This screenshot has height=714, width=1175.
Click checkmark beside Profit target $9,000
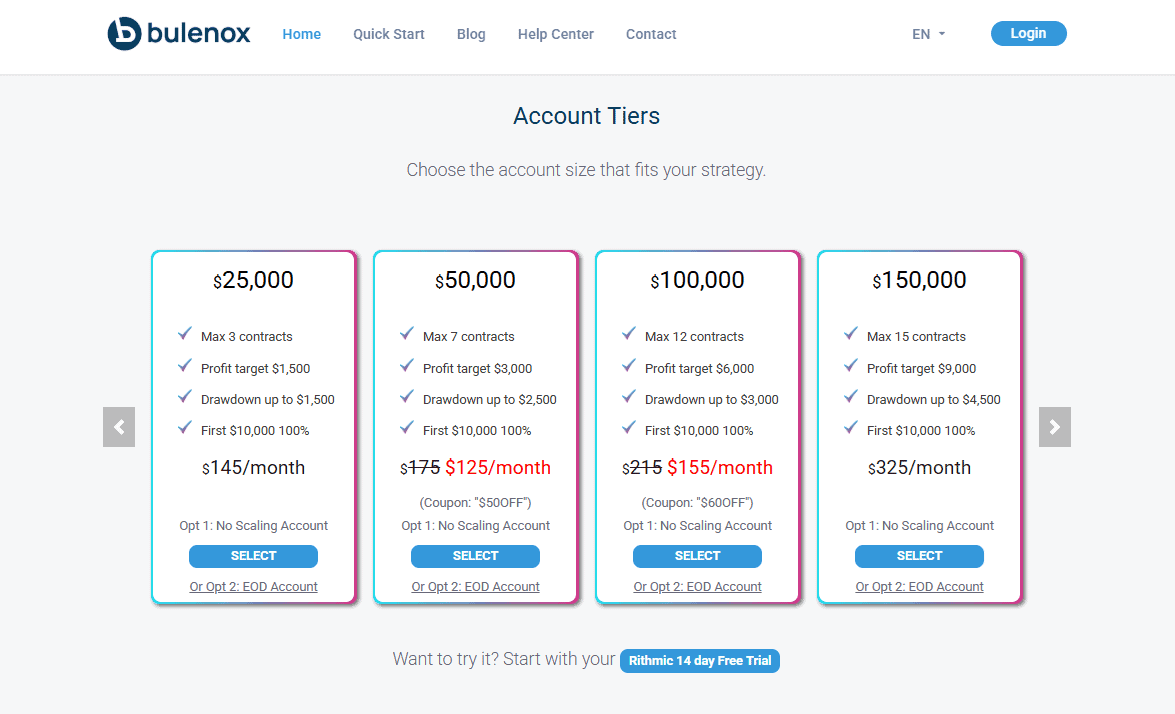(851, 366)
